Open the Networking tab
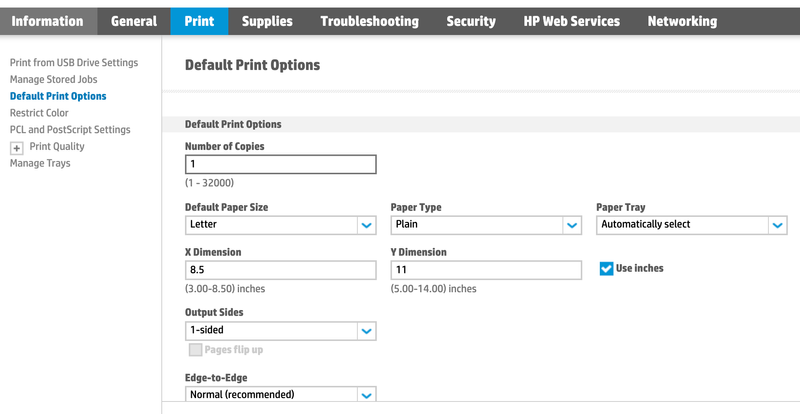Screen dimensions: 800x414 (x=682, y=21)
